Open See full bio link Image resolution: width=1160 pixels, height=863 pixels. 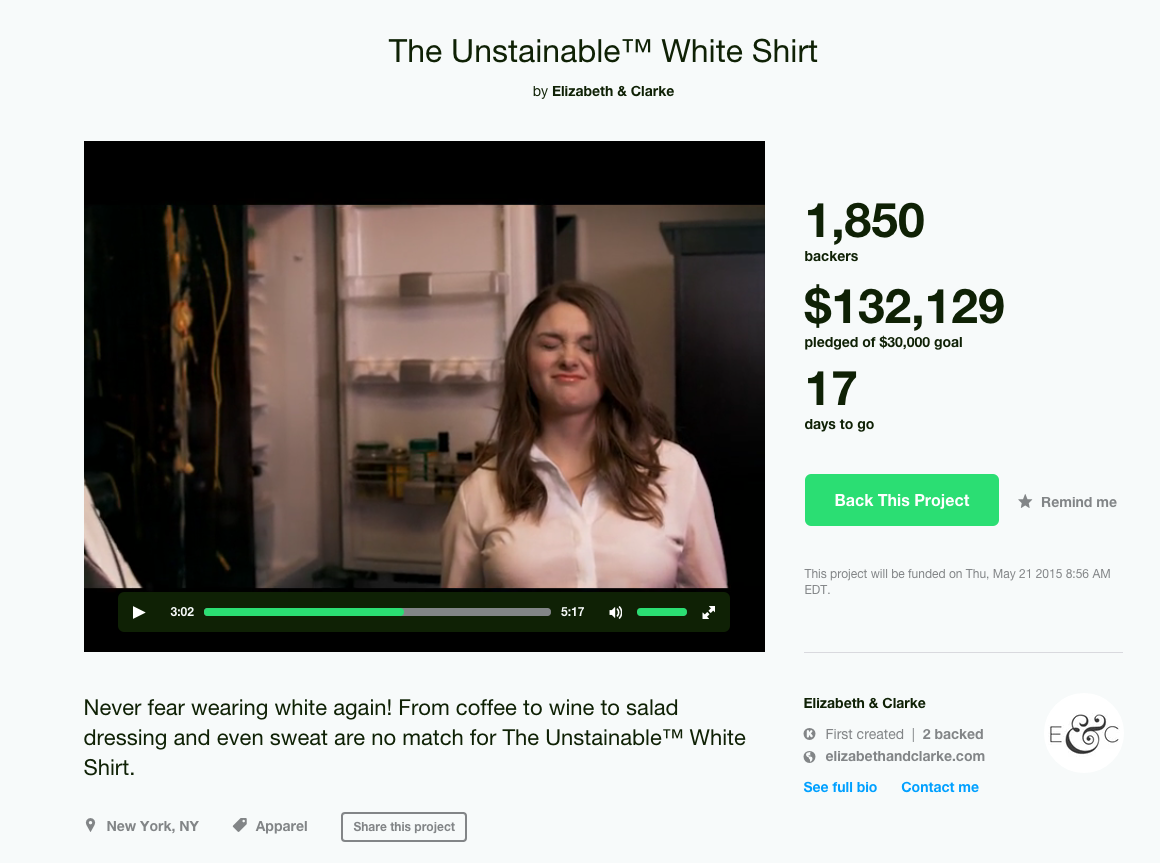point(840,787)
